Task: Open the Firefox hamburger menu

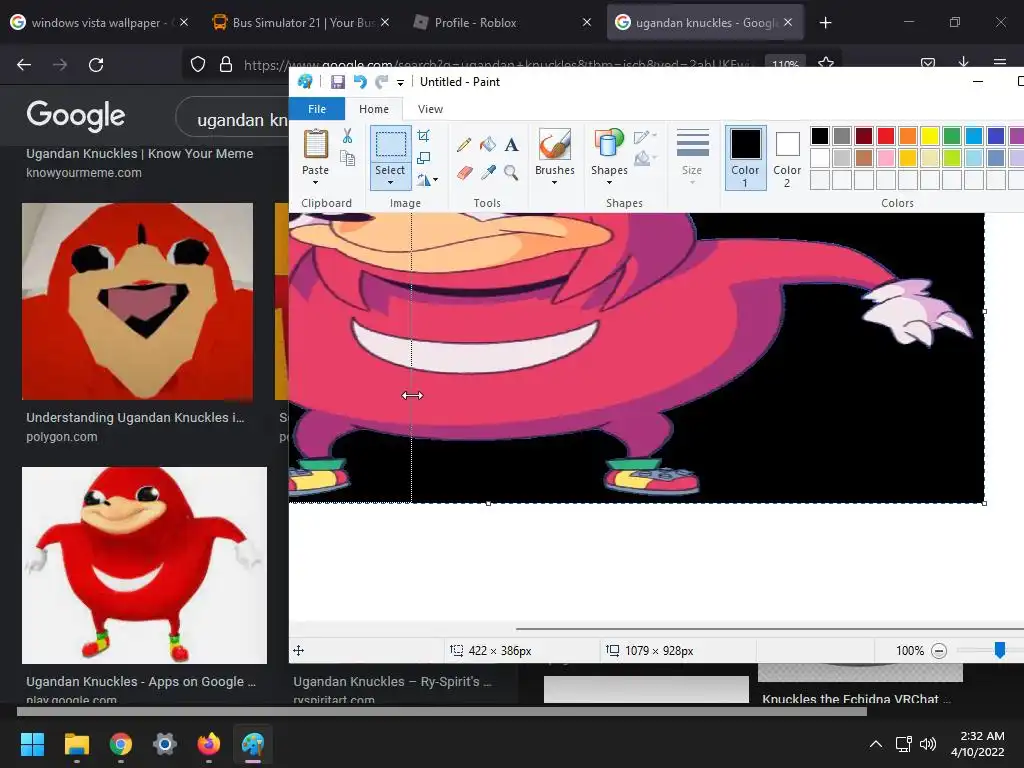Action: click(1000, 63)
